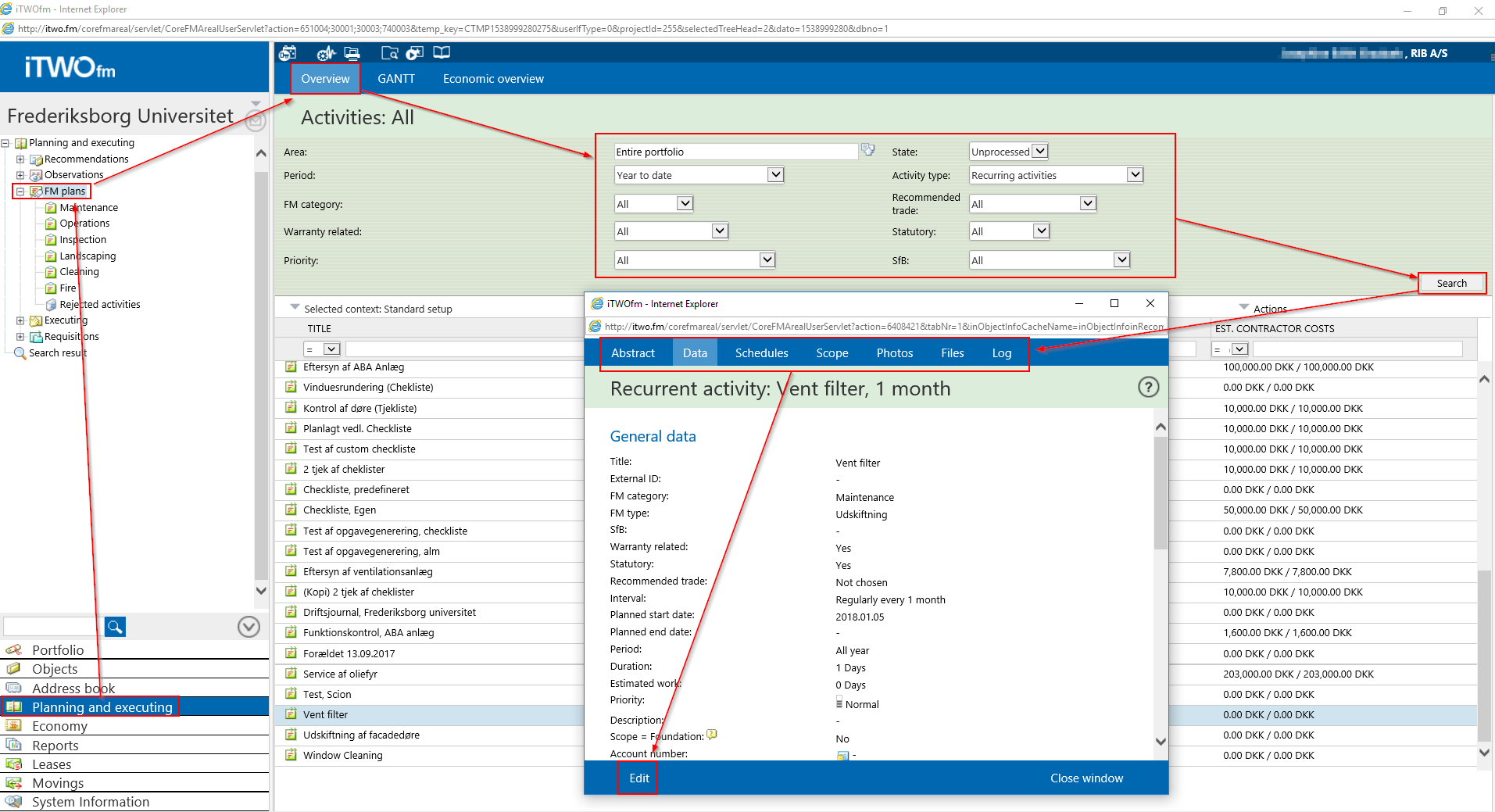This screenshot has width=1495, height=812.
Task: Click the area picker icon beside Entire portfolio
Action: 867,150
